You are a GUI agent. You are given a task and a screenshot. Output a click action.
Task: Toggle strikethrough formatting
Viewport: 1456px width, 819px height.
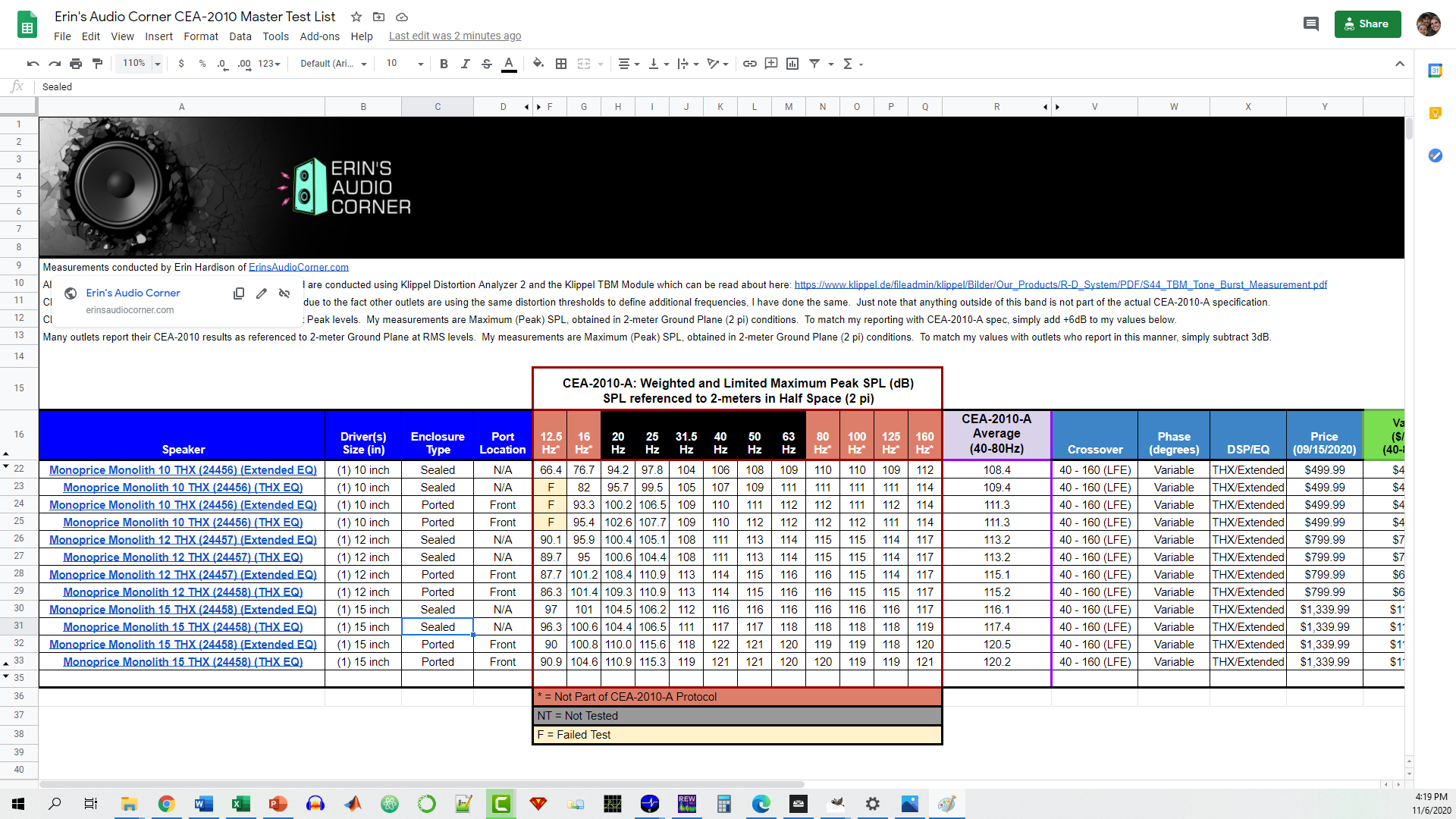(487, 64)
